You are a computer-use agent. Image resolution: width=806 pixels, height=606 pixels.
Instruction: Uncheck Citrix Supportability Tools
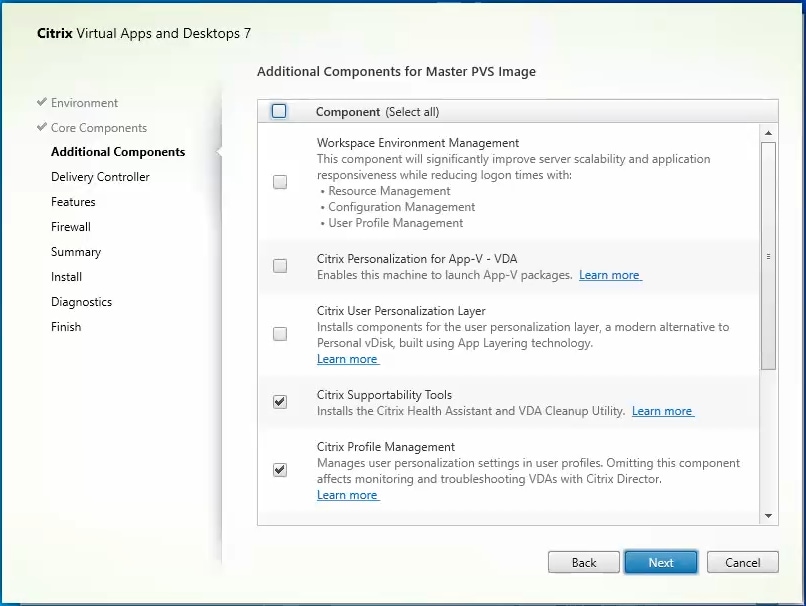pyautogui.click(x=280, y=402)
